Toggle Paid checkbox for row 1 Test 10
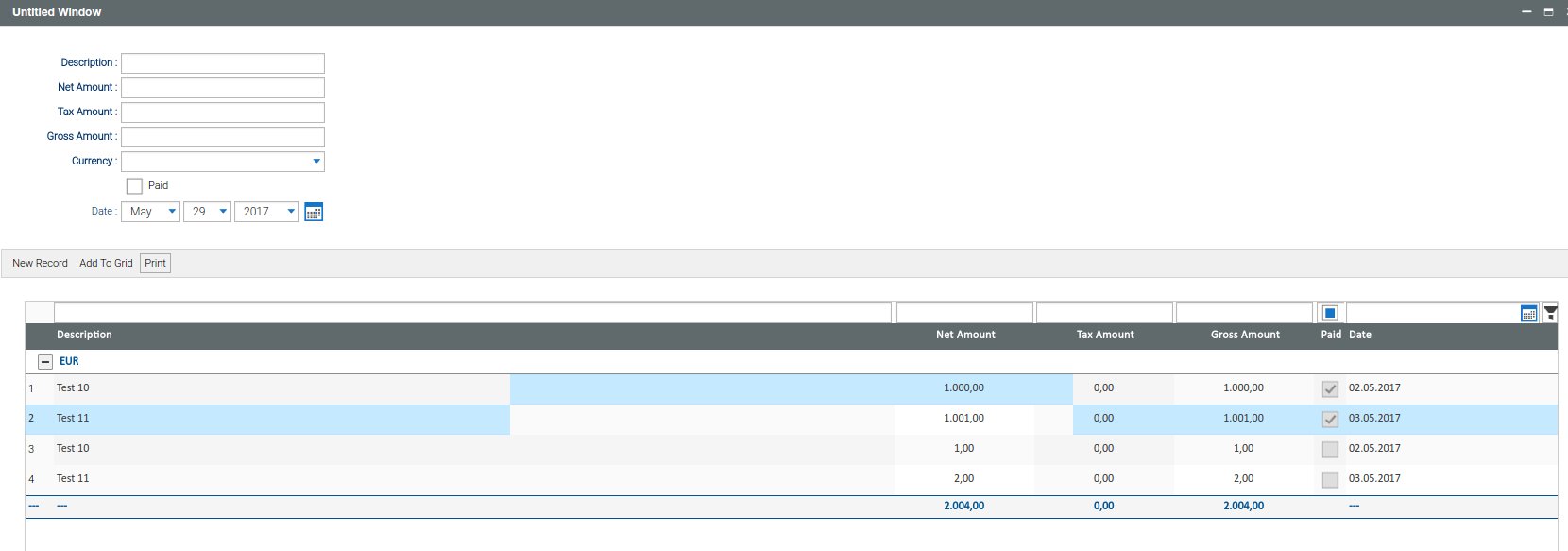 tap(1330, 389)
